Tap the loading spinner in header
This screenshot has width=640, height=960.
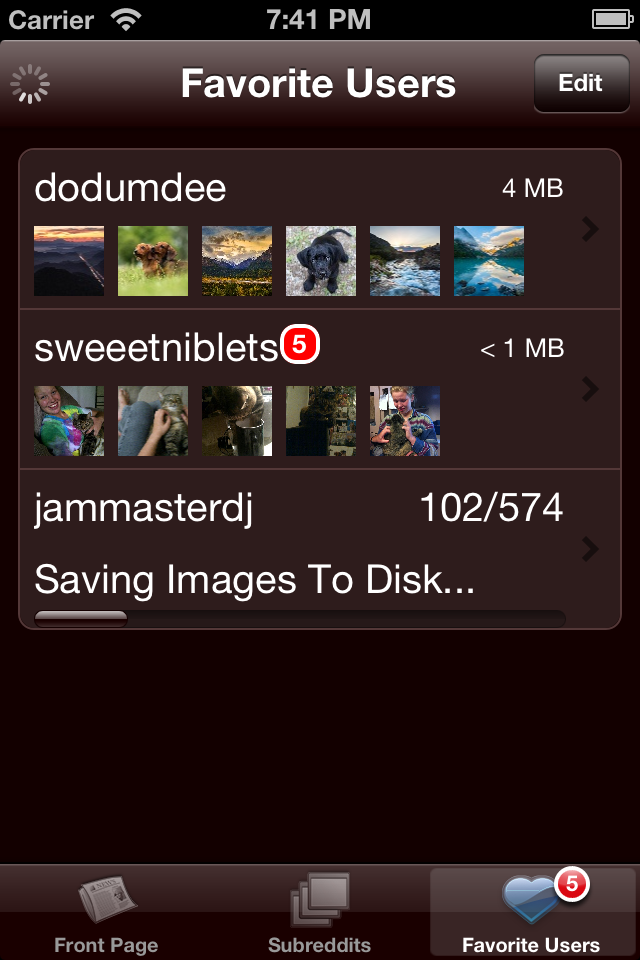point(30,84)
